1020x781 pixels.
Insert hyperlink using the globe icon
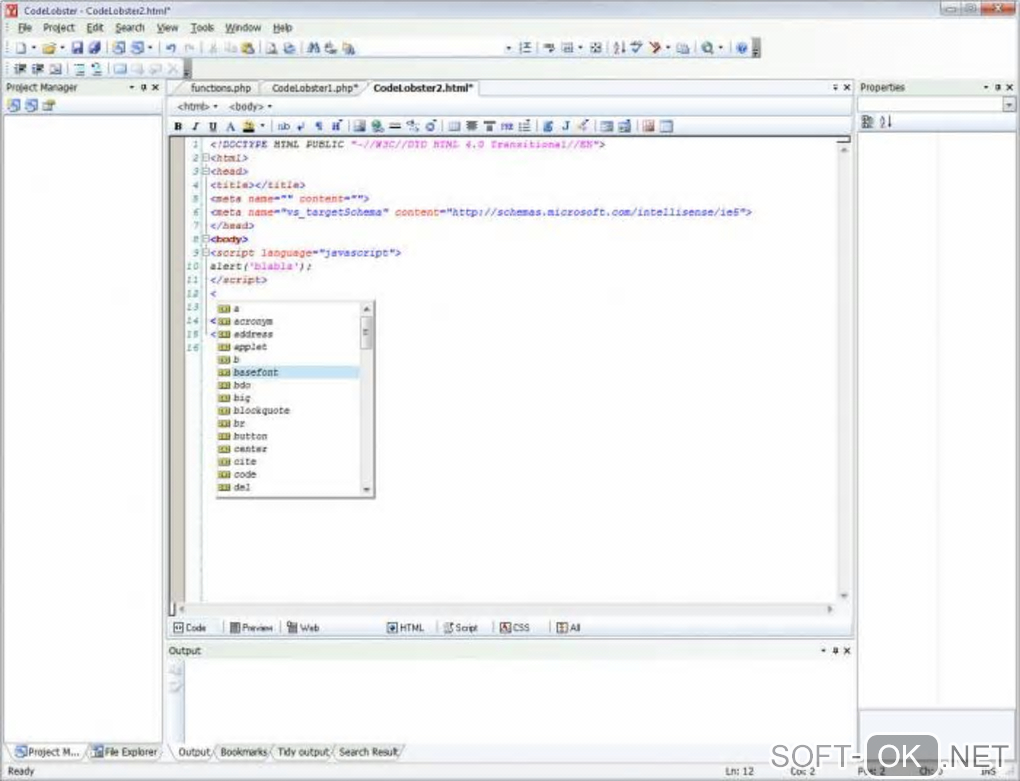click(377, 126)
